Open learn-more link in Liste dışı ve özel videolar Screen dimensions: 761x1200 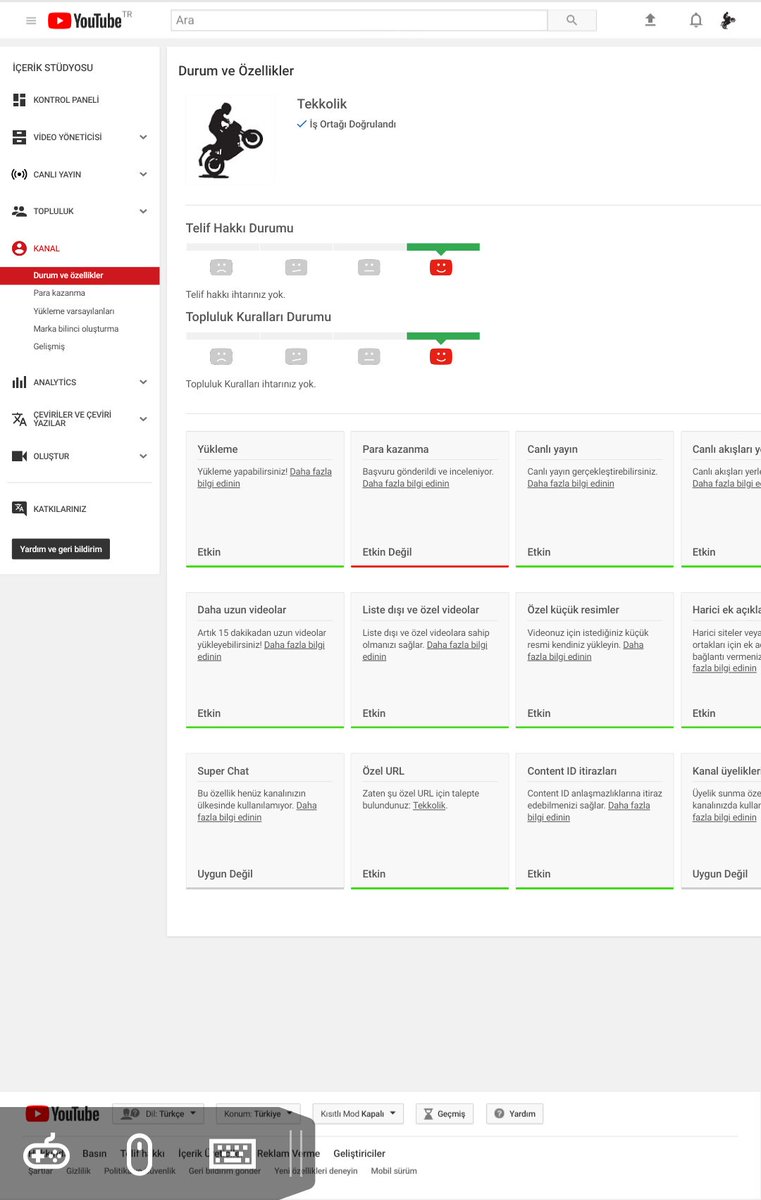tap(425, 651)
